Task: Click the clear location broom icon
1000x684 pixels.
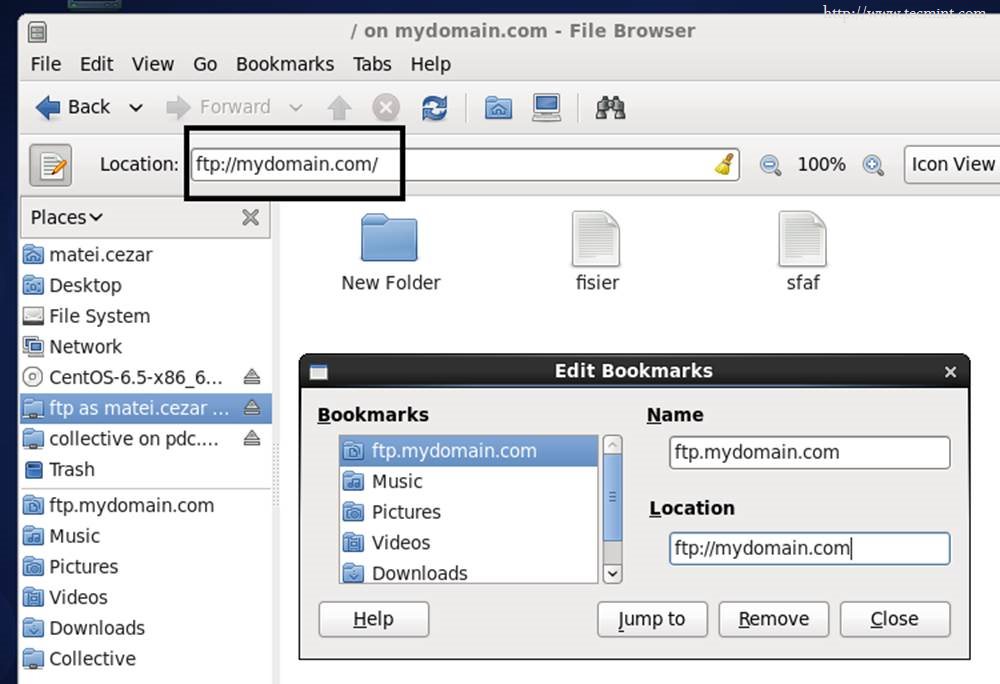Action: pos(724,164)
